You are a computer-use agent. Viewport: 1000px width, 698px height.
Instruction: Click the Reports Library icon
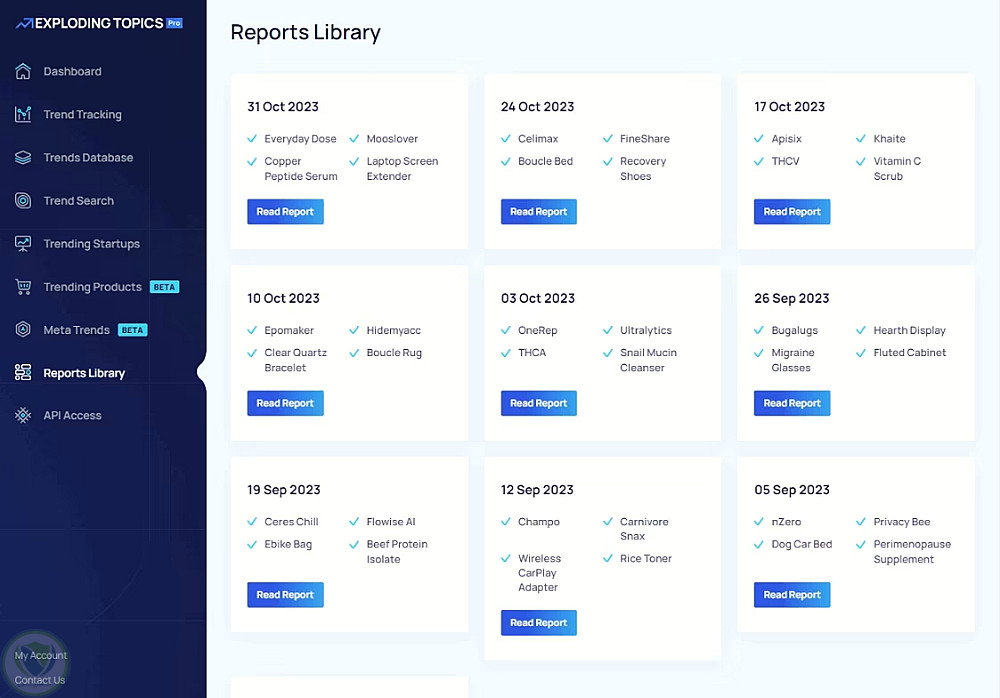click(x=23, y=373)
